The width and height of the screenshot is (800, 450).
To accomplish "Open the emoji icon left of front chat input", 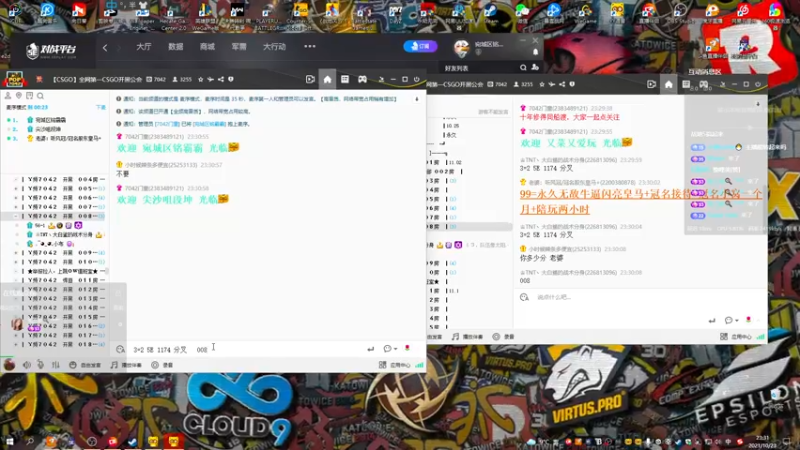I will point(120,349).
